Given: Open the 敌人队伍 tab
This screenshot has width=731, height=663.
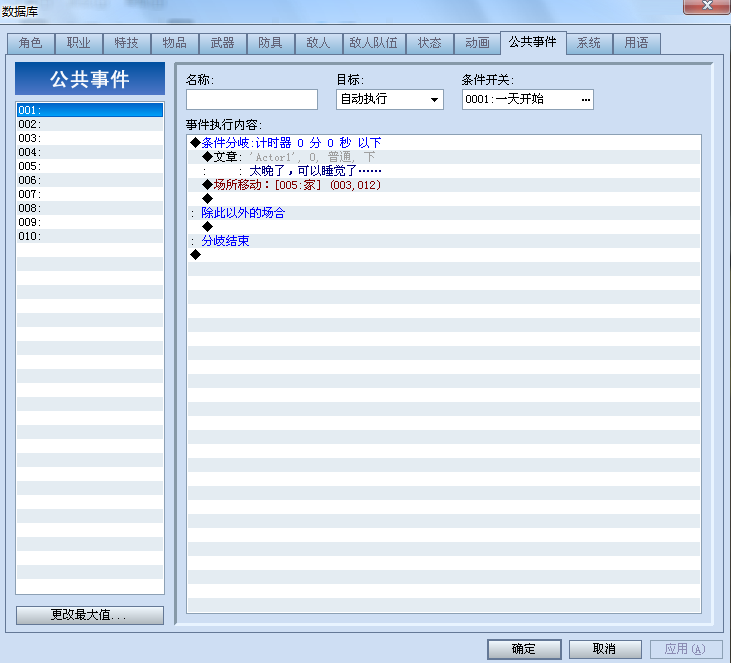Looking at the screenshot, I should tap(374, 43).
